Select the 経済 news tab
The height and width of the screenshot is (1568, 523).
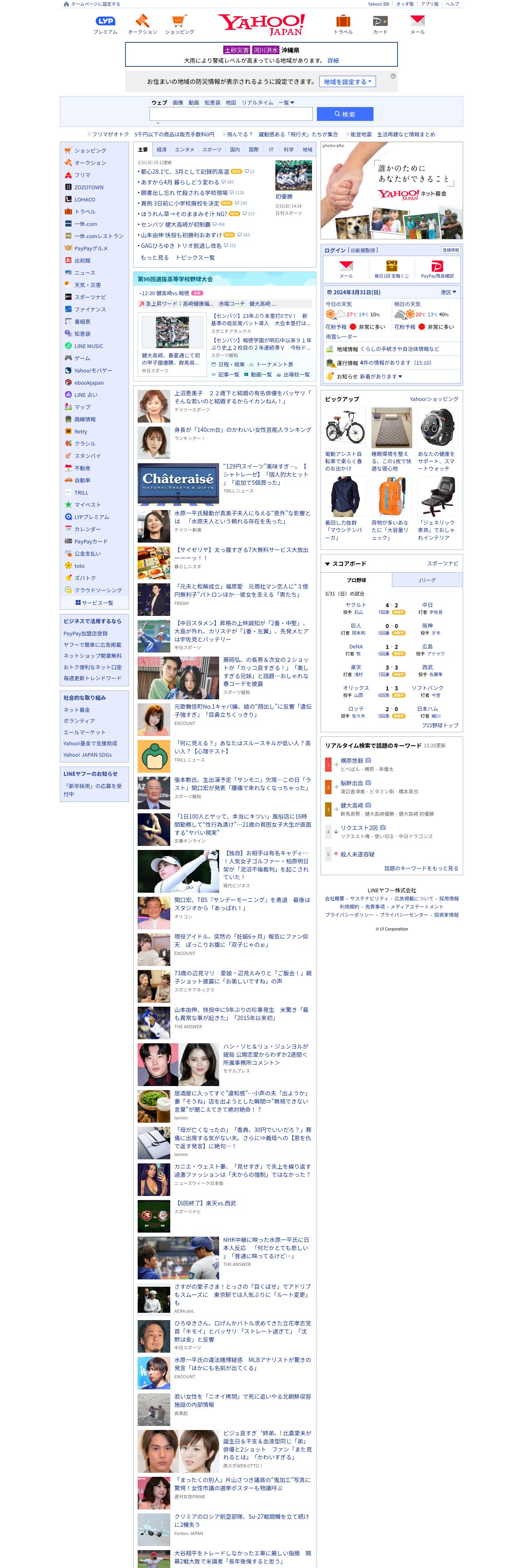(161, 149)
